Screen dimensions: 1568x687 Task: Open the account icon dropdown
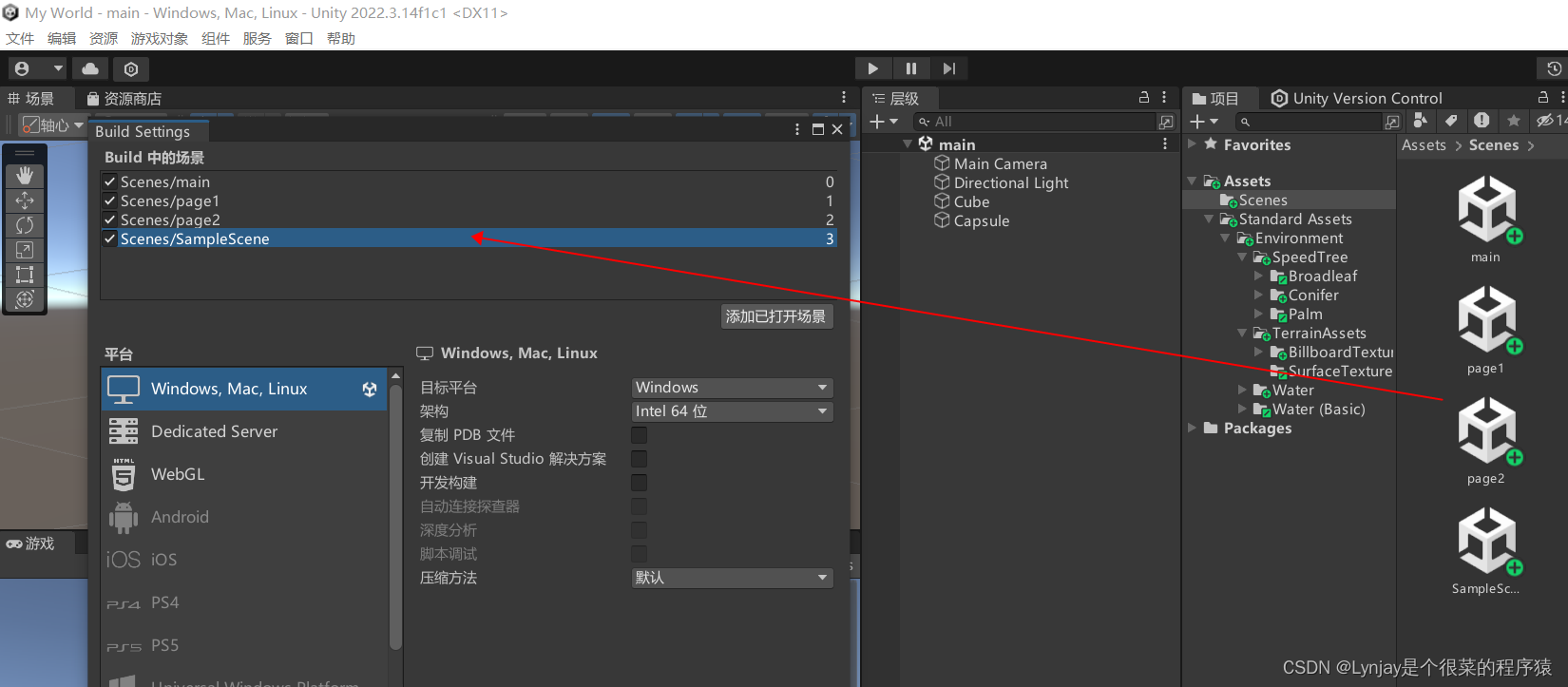coord(37,68)
